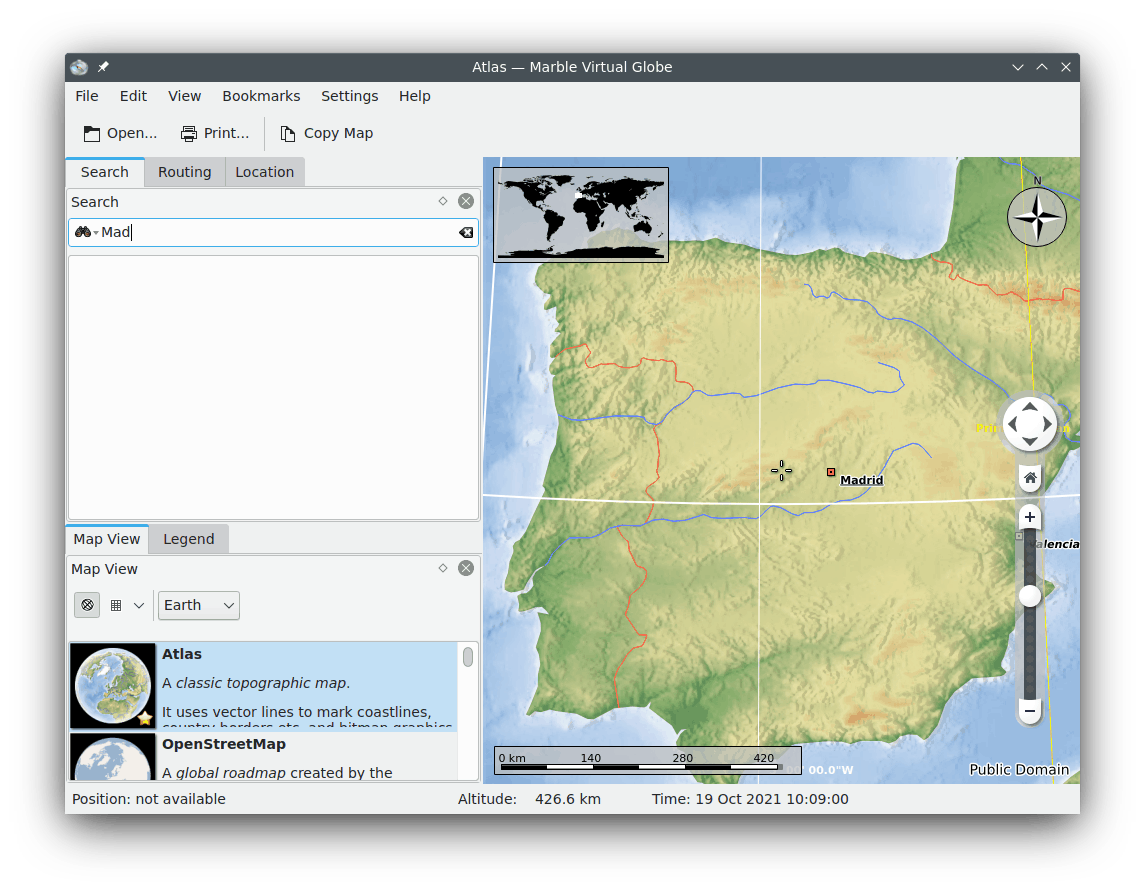Image resolution: width=1145 pixels, height=891 pixels.
Task: Open the Bookmarks menu
Action: point(261,96)
